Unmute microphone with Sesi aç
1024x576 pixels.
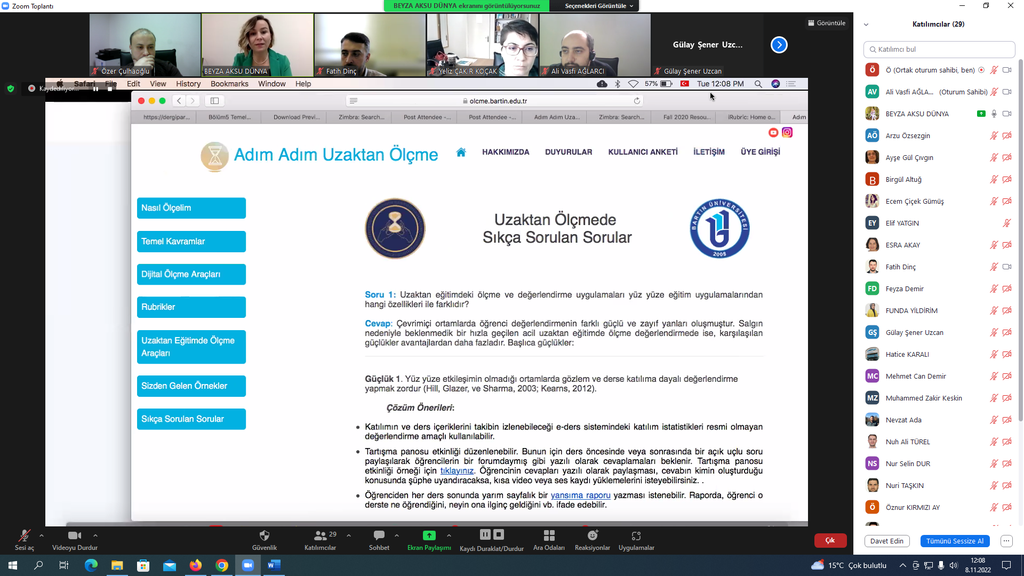(23, 536)
